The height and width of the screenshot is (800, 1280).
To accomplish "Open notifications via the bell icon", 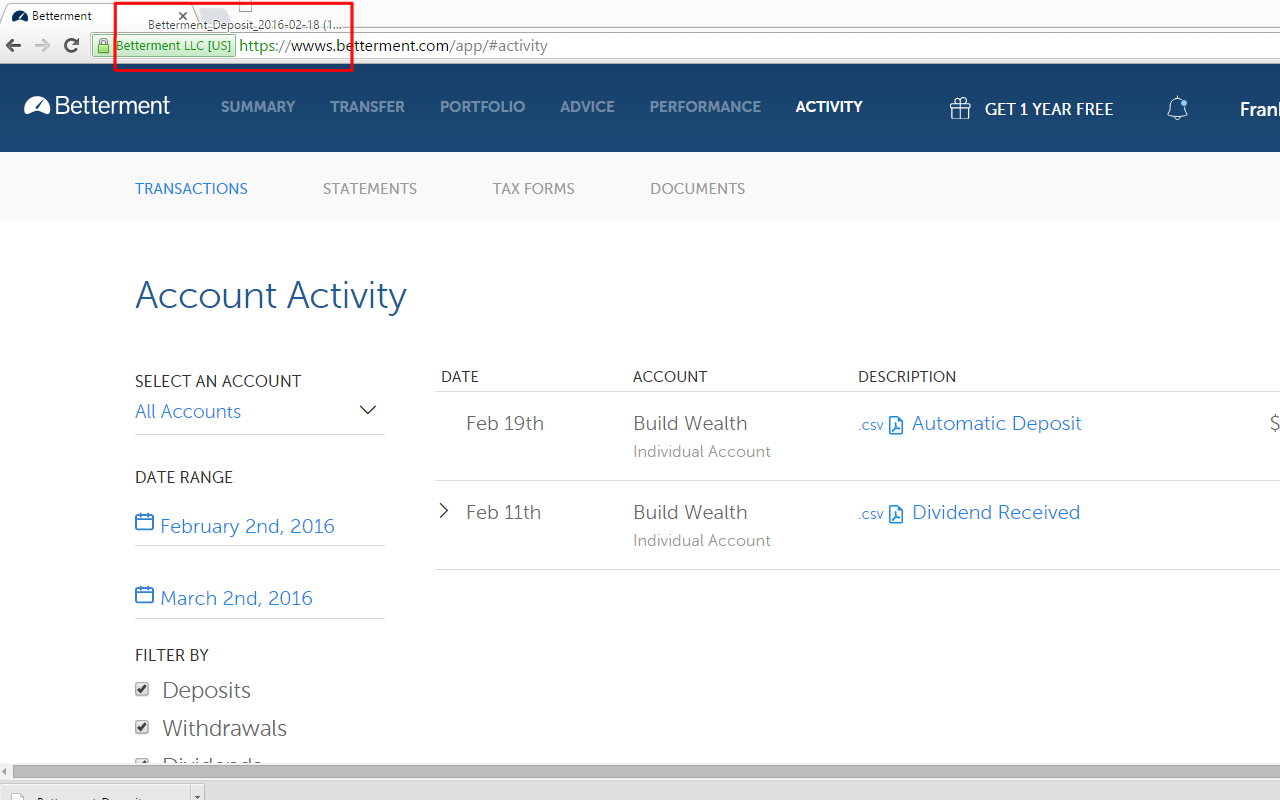I will [1178, 108].
